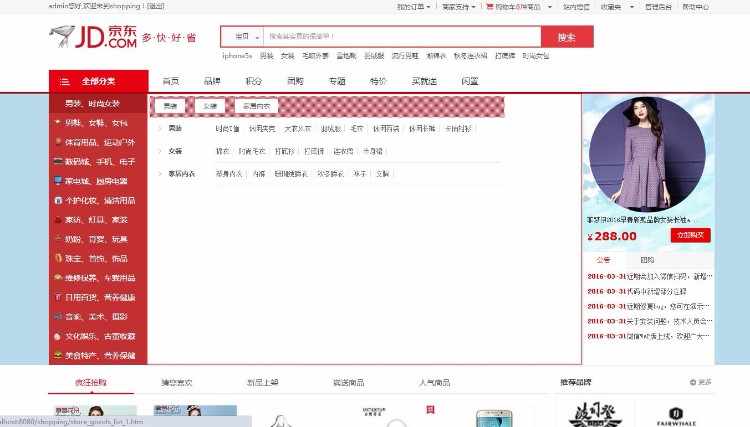Click the purple dress product image

[x=648, y=154]
